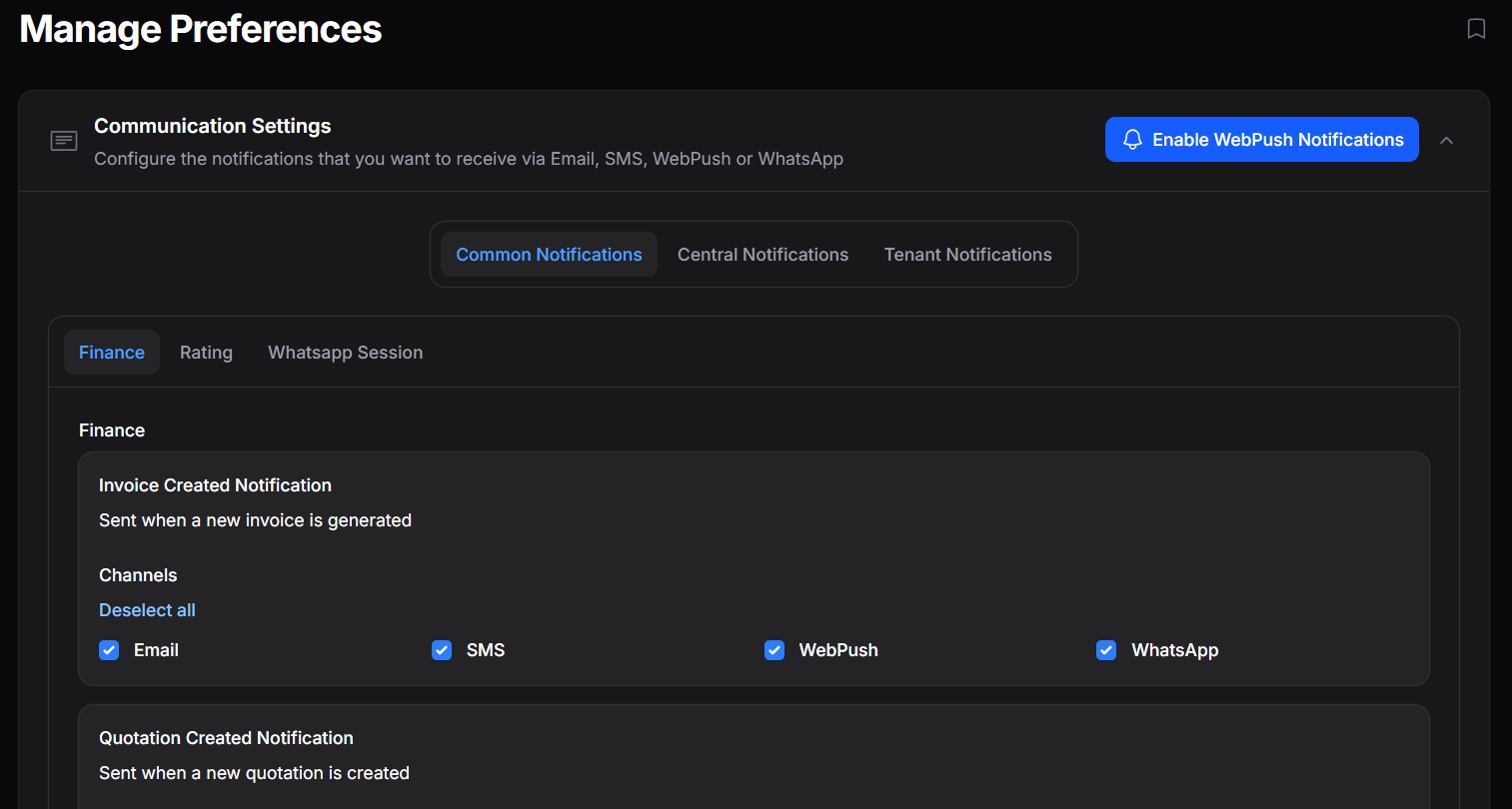Switch to the Common Notifications tab
The image size is (1512, 809).
click(549, 255)
